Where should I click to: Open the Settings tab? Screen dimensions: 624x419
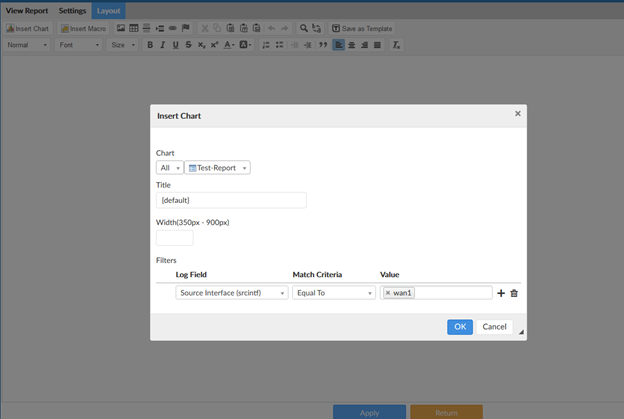pos(72,11)
